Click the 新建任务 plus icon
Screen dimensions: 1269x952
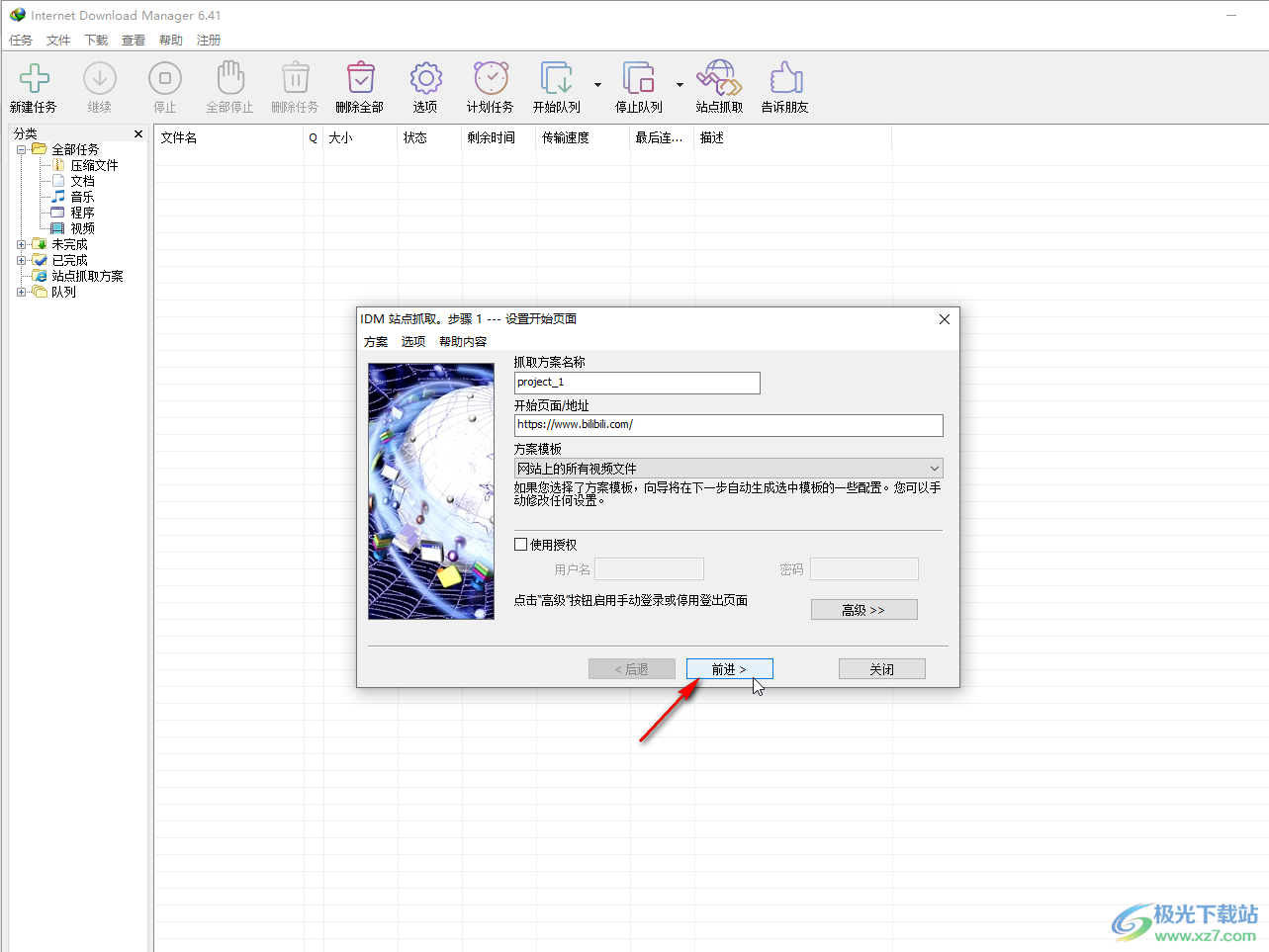[35, 78]
